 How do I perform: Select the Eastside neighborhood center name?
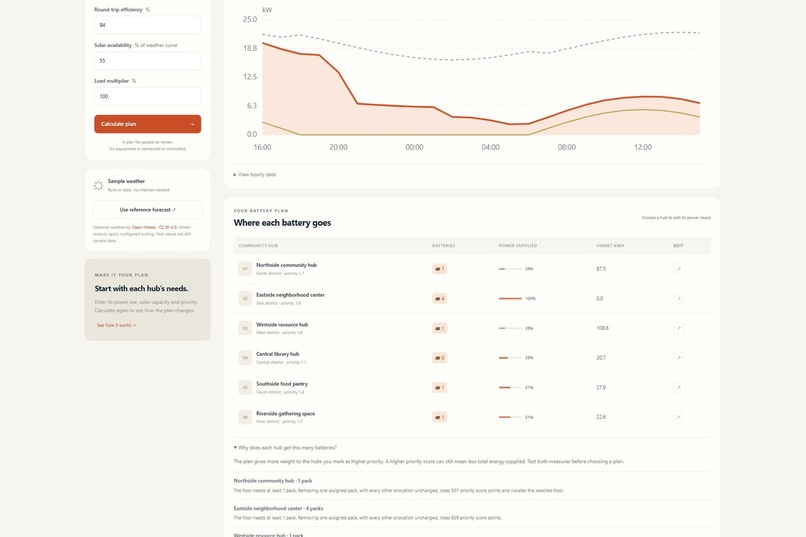[290, 295]
